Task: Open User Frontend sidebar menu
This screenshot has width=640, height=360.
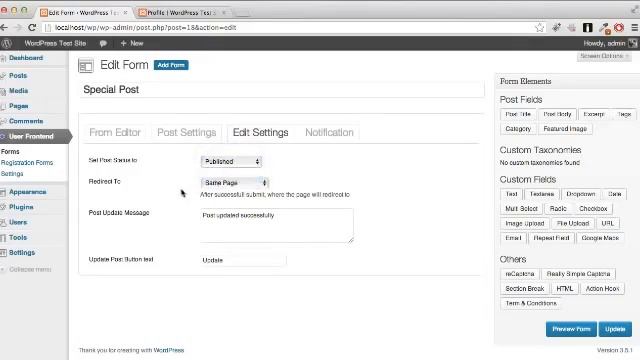Action: pyautogui.click(x=31, y=136)
